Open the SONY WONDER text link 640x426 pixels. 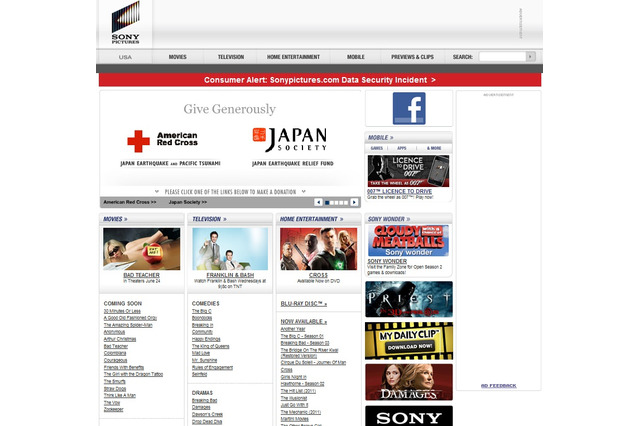387,261
